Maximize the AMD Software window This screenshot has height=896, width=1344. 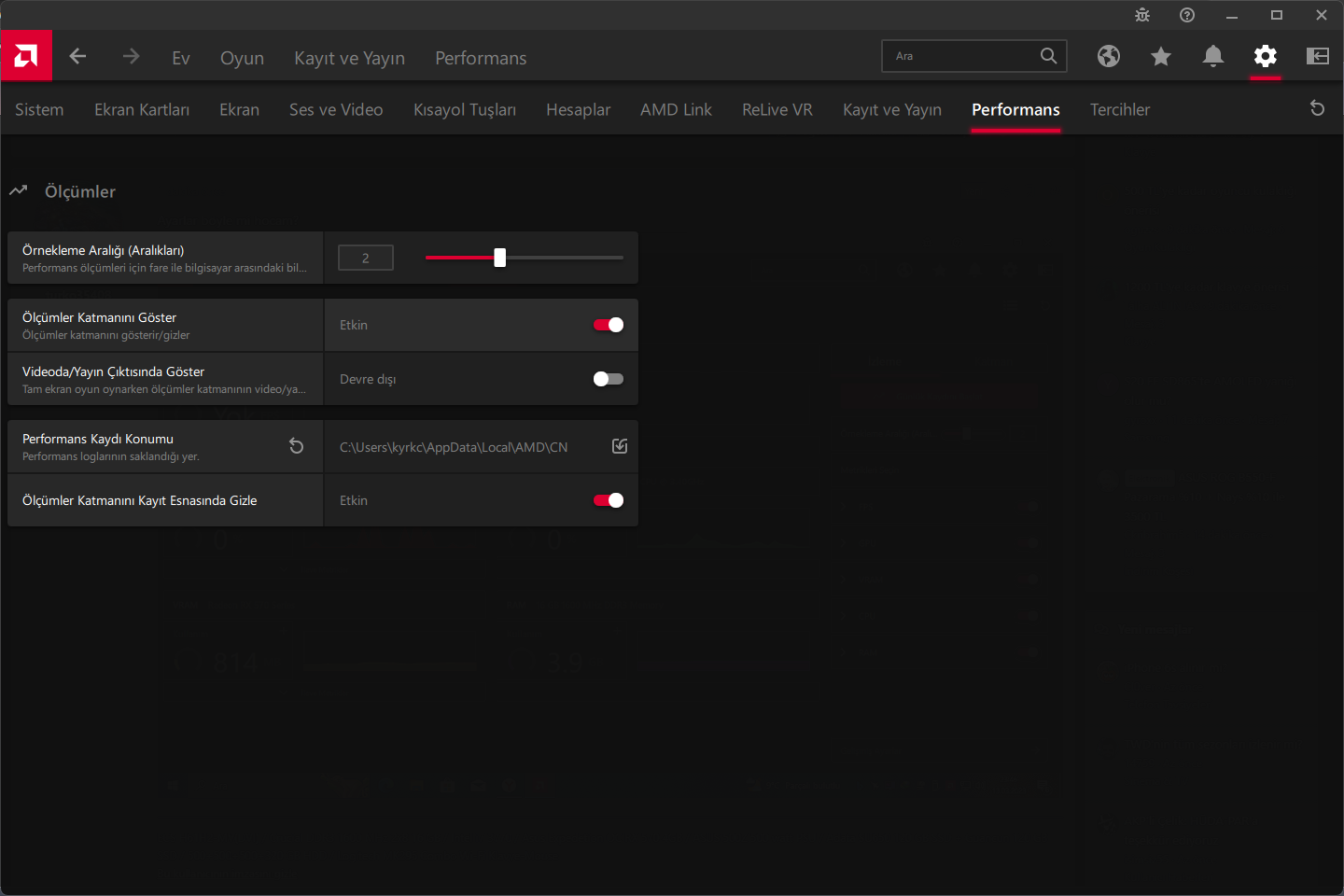point(1277,15)
